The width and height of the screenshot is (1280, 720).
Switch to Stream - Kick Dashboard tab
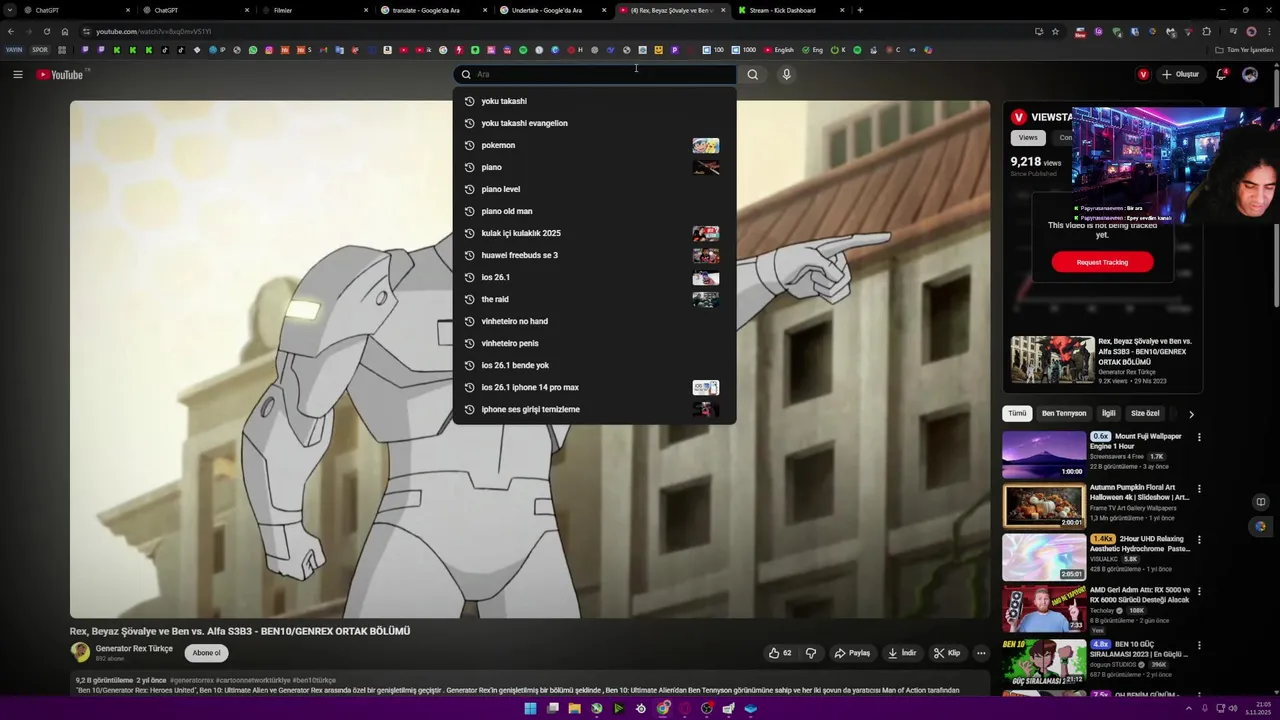(790, 10)
